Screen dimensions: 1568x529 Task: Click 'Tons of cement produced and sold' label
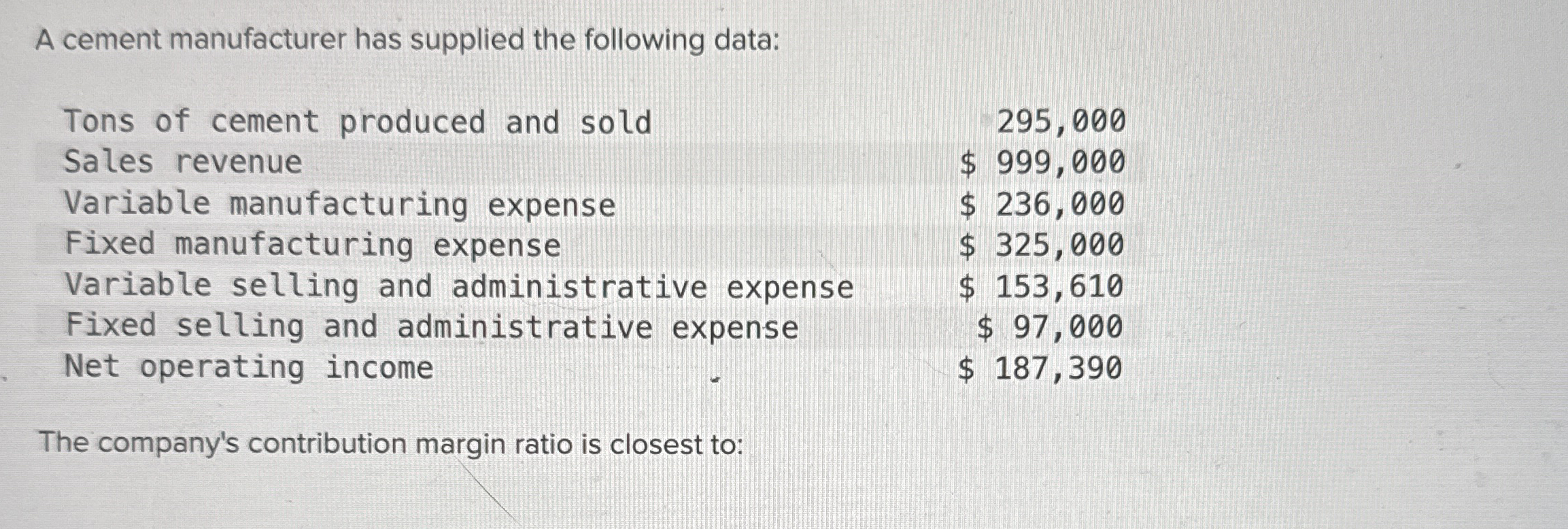[x=358, y=122]
